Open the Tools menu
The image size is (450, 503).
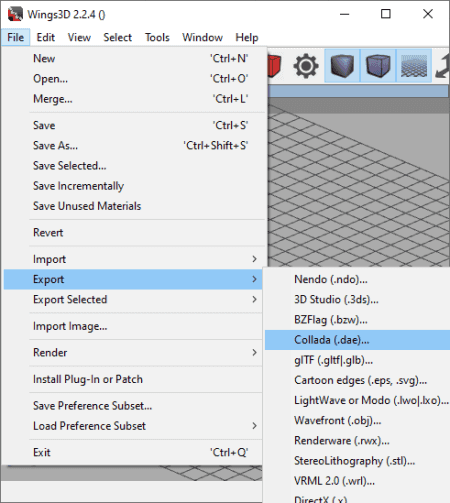[157, 37]
